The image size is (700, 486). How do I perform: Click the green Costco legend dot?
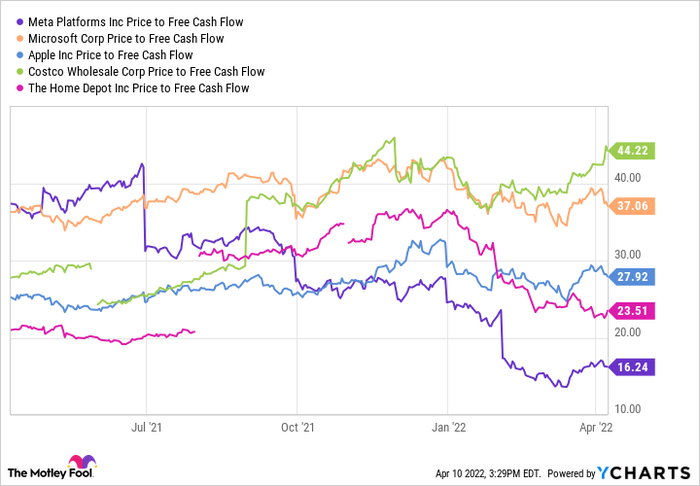[13, 72]
